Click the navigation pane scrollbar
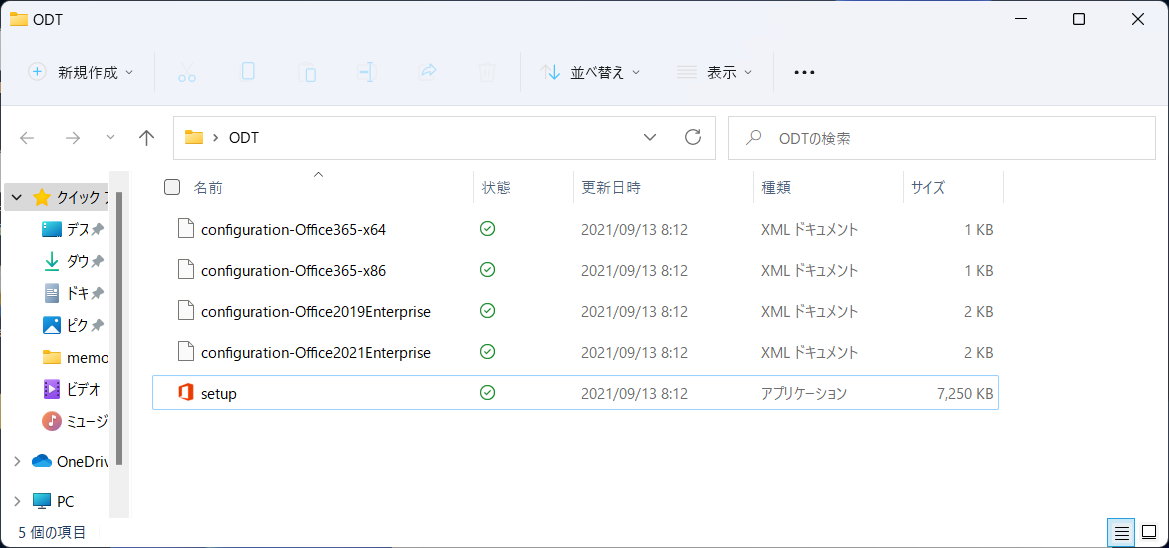The height and width of the screenshot is (548, 1169). coord(119,328)
